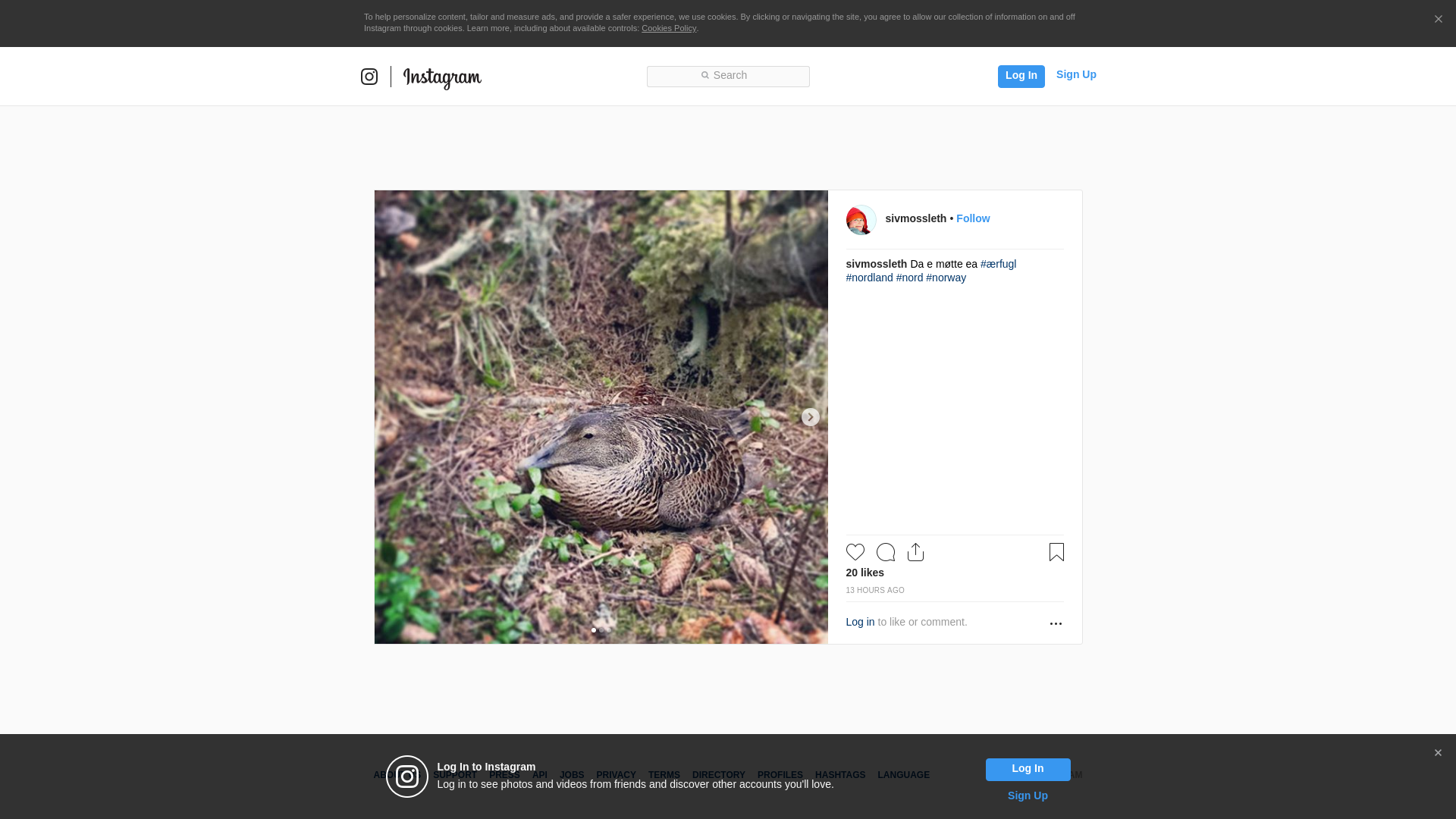This screenshot has height=819, width=1456.
Task: Click the Instagram wordmark logo
Action: click(442, 78)
